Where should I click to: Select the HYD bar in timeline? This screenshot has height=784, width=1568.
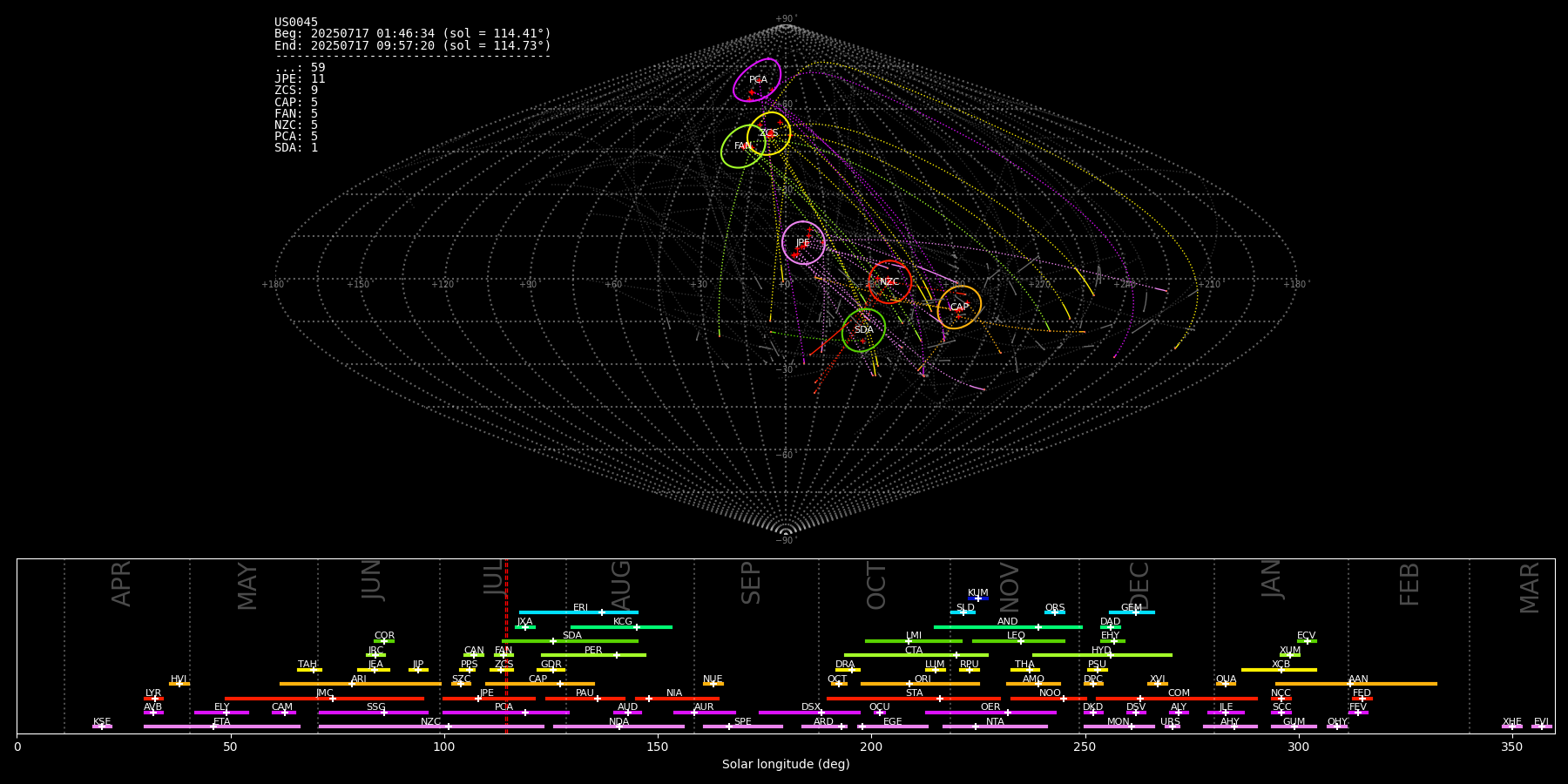[x=1102, y=655]
